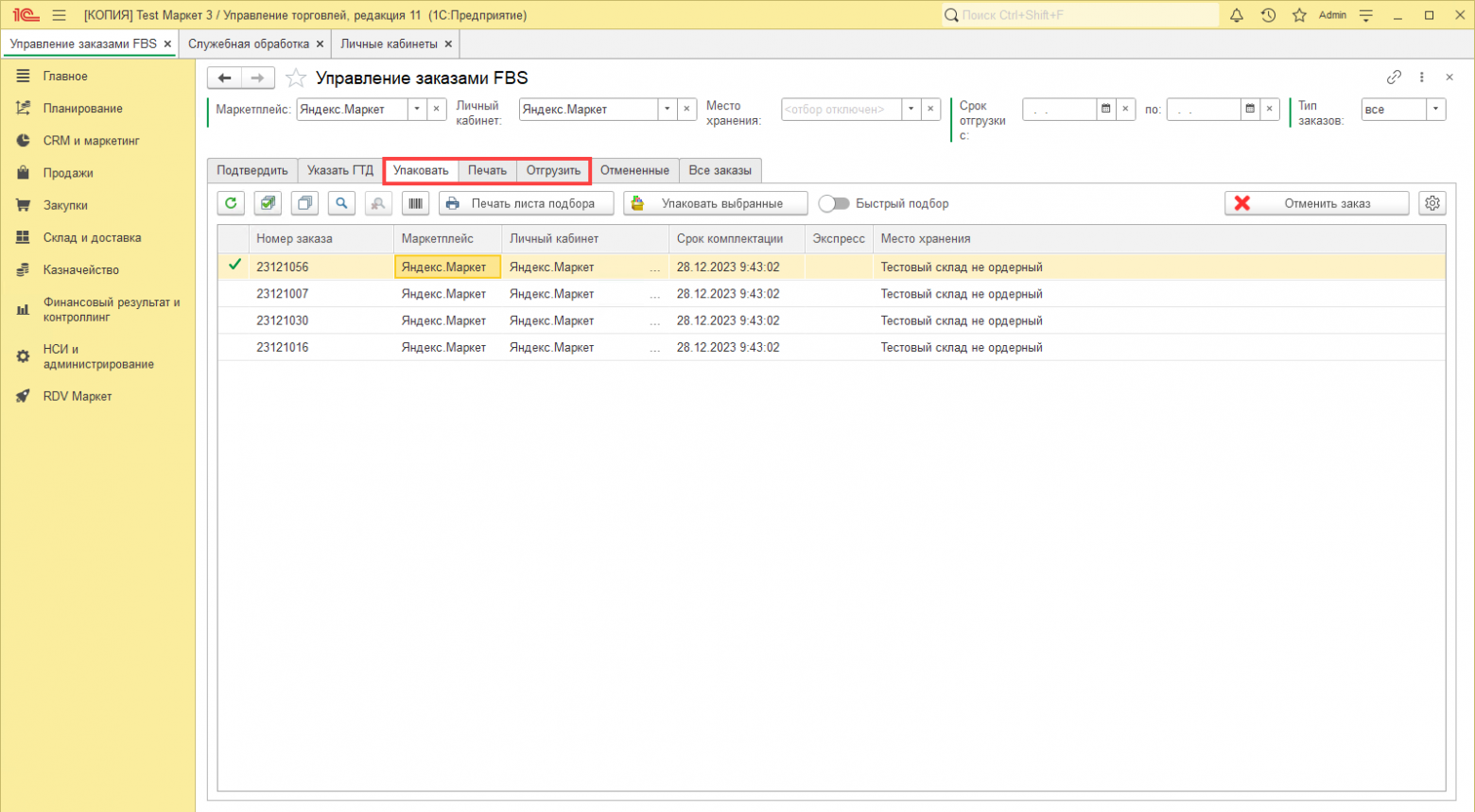1475x812 pixels.
Task: Open the ellipsis picker in row 23121056
Action: click(655, 268)
